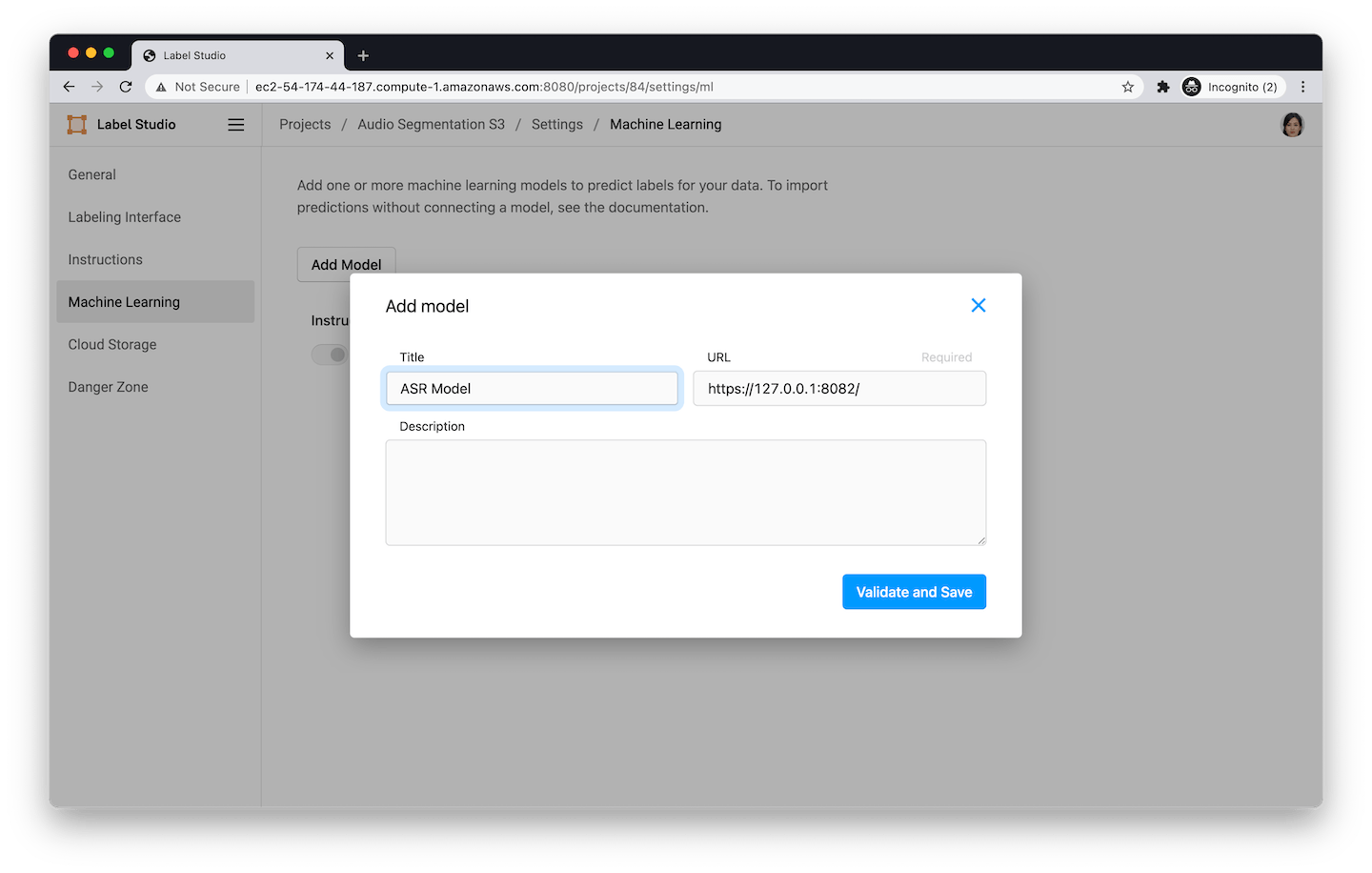Open General settings section
This screenshot has height=873, width=1372.
pyautogui.click(x=92, y=174)
